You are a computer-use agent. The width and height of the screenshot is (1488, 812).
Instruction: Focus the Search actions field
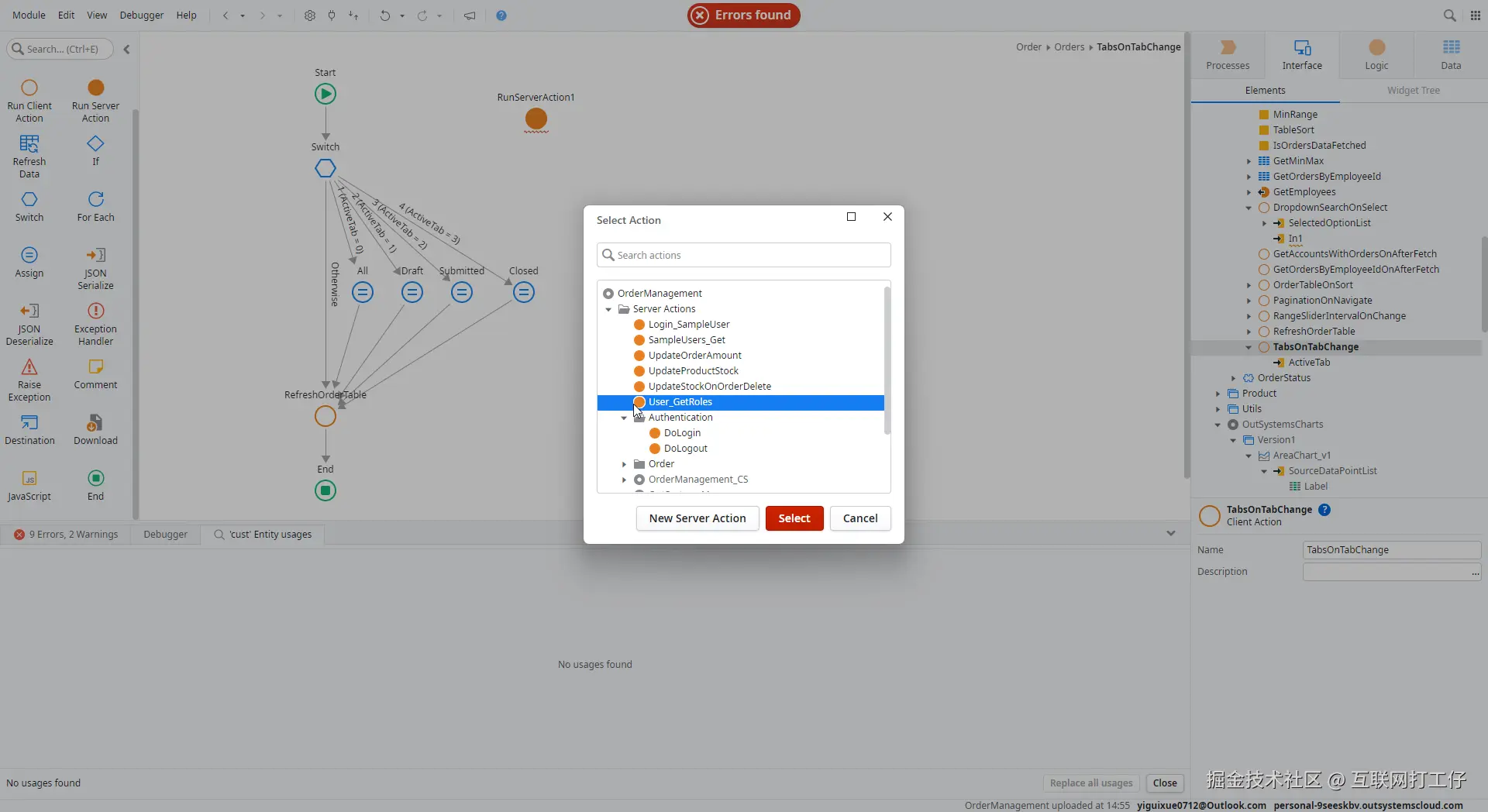click(744, 255)
